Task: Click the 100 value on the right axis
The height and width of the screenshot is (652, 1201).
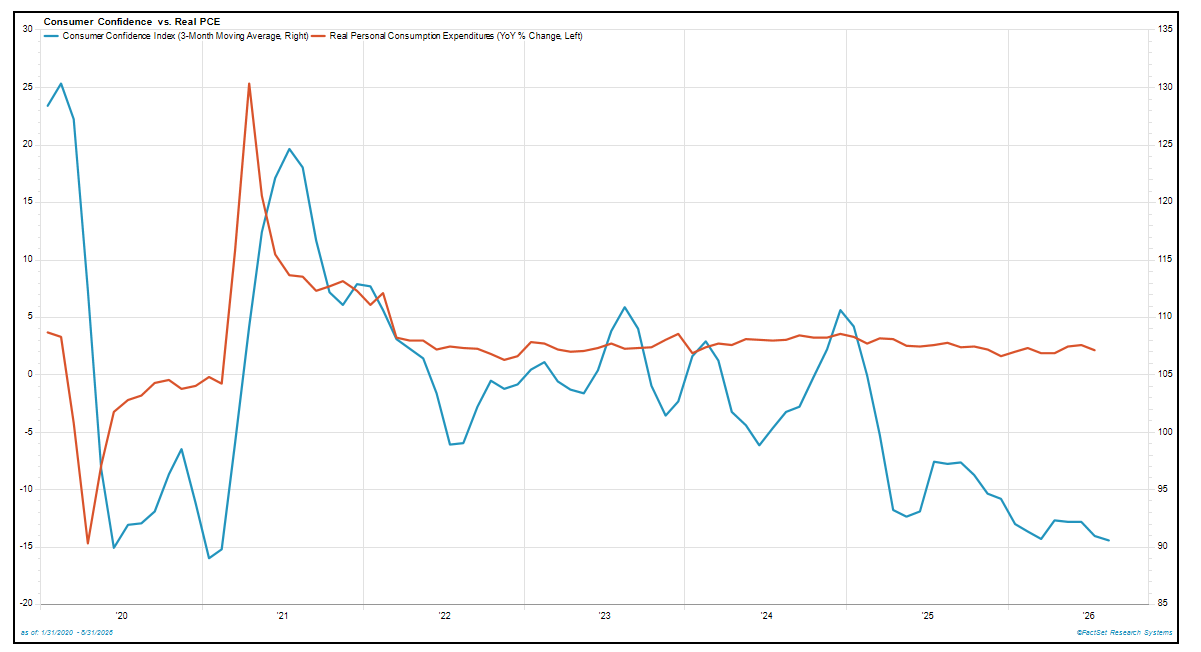Action: click(x=1164, y=432)
